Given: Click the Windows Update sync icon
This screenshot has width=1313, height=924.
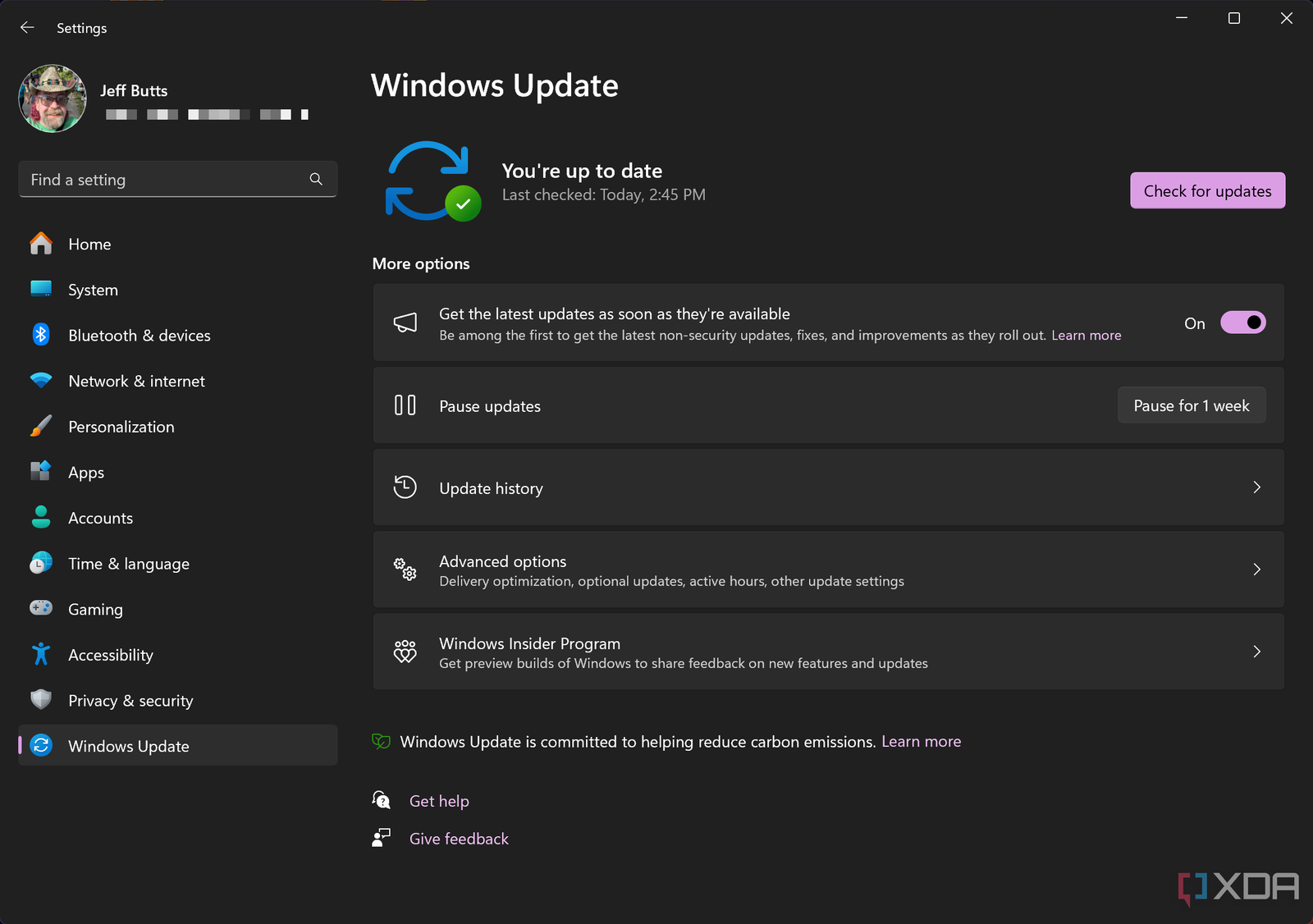Looking at the screenshot, I should [40, 746].
